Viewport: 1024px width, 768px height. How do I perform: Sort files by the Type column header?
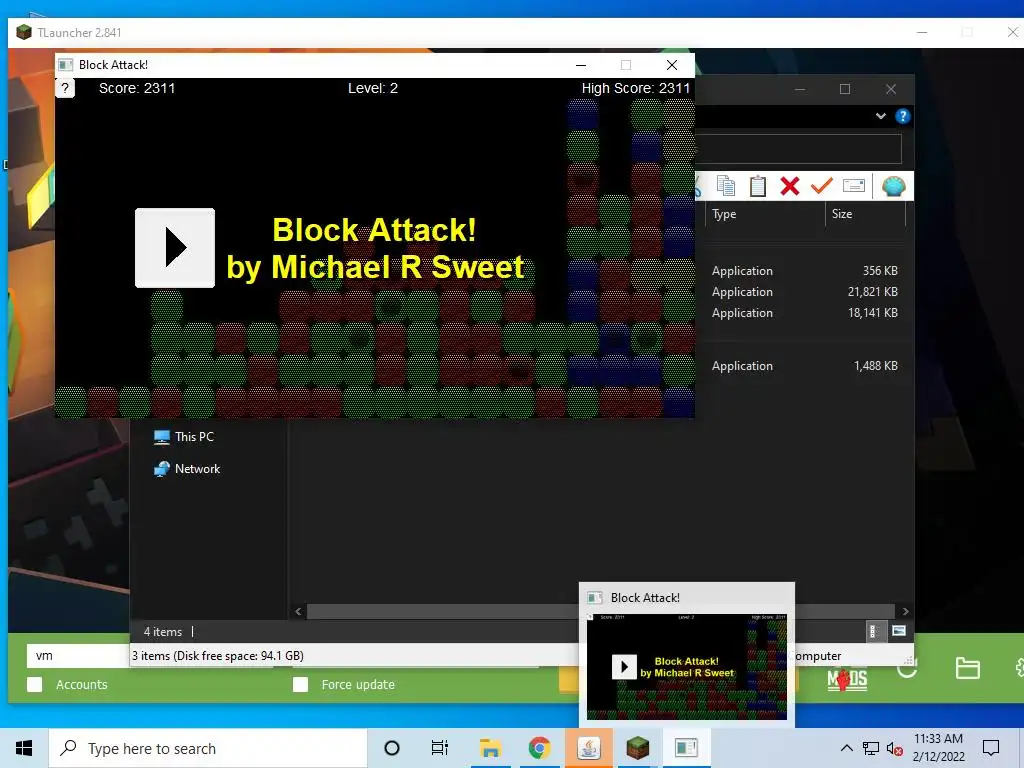(x=765, y=214)
